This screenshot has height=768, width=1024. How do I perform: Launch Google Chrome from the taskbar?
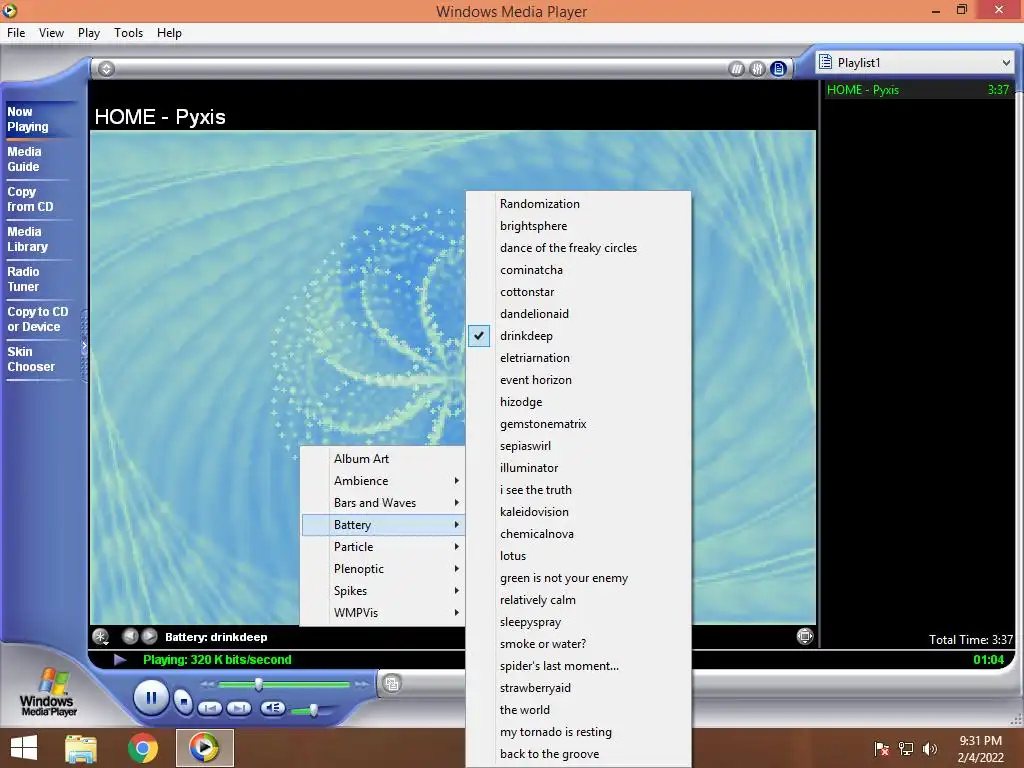click(x=142, y=748)
